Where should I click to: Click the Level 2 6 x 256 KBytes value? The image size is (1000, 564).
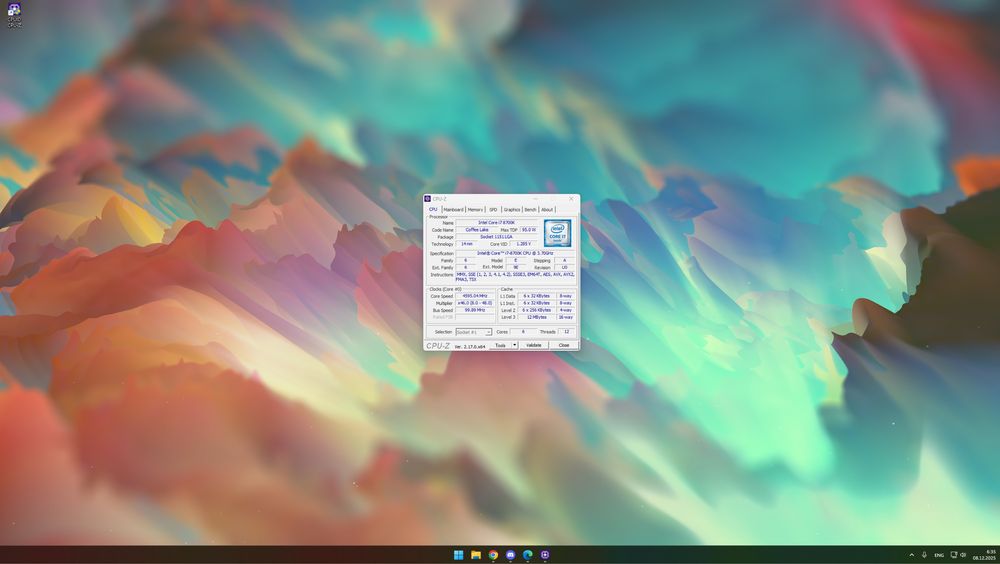(536, 310)
